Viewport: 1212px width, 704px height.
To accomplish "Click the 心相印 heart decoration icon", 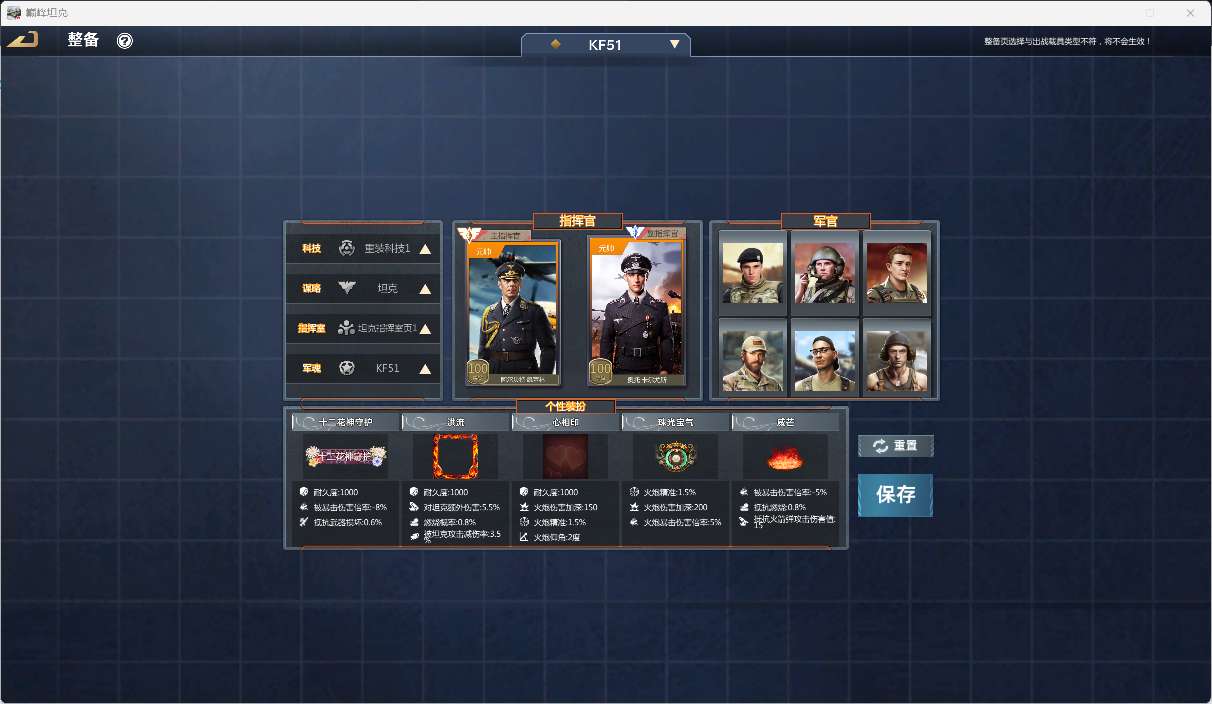I will 565,457.
